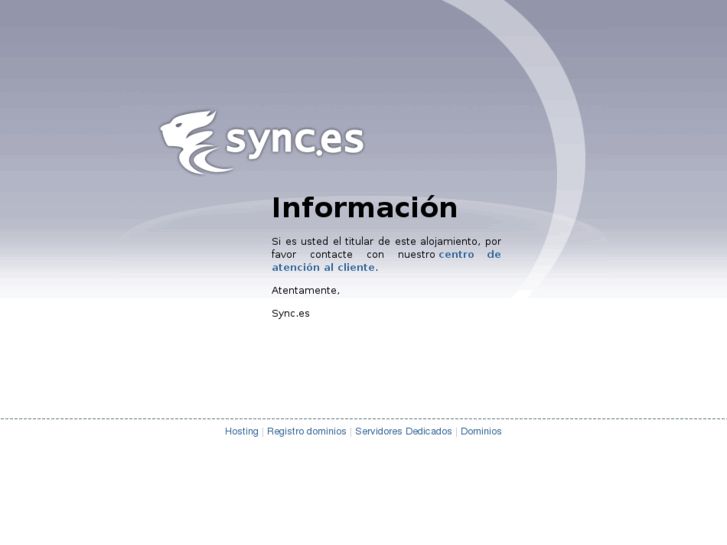Image resolution: width=727 pixels, height=545 pixels.
Task: Click the 'Si es usted el titular' paragraph
Action: 386,254
